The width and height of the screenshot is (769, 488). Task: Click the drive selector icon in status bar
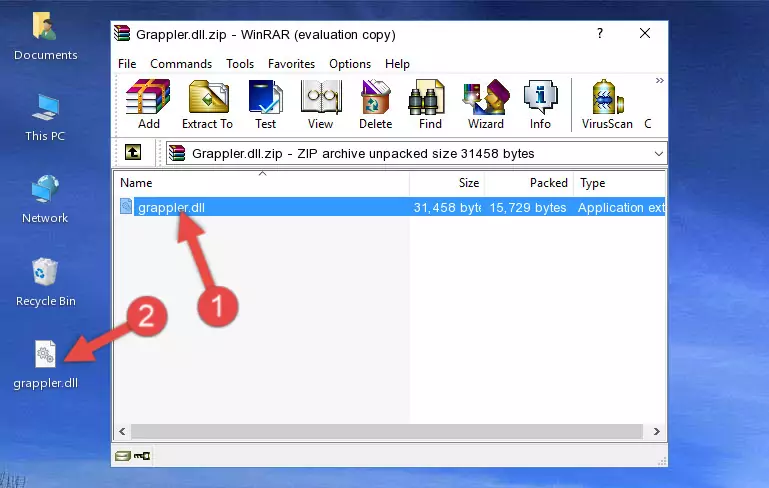[123, 456]
